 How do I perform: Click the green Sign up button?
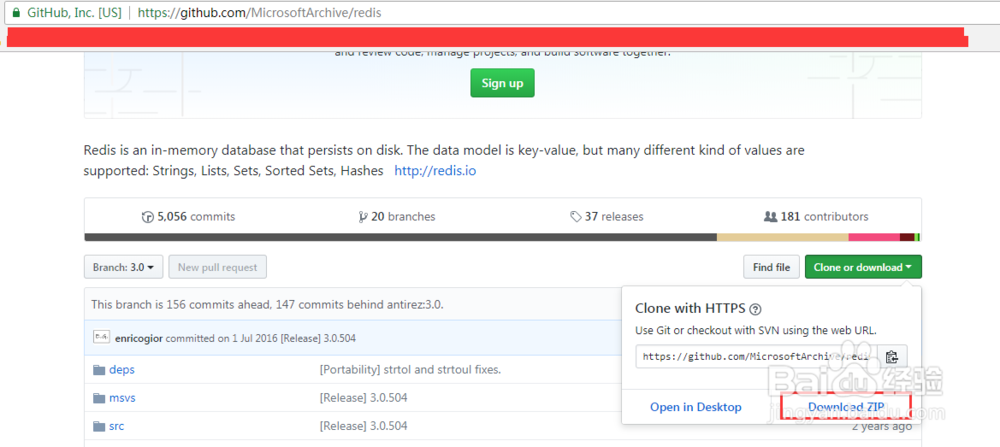tap(503, 83)
